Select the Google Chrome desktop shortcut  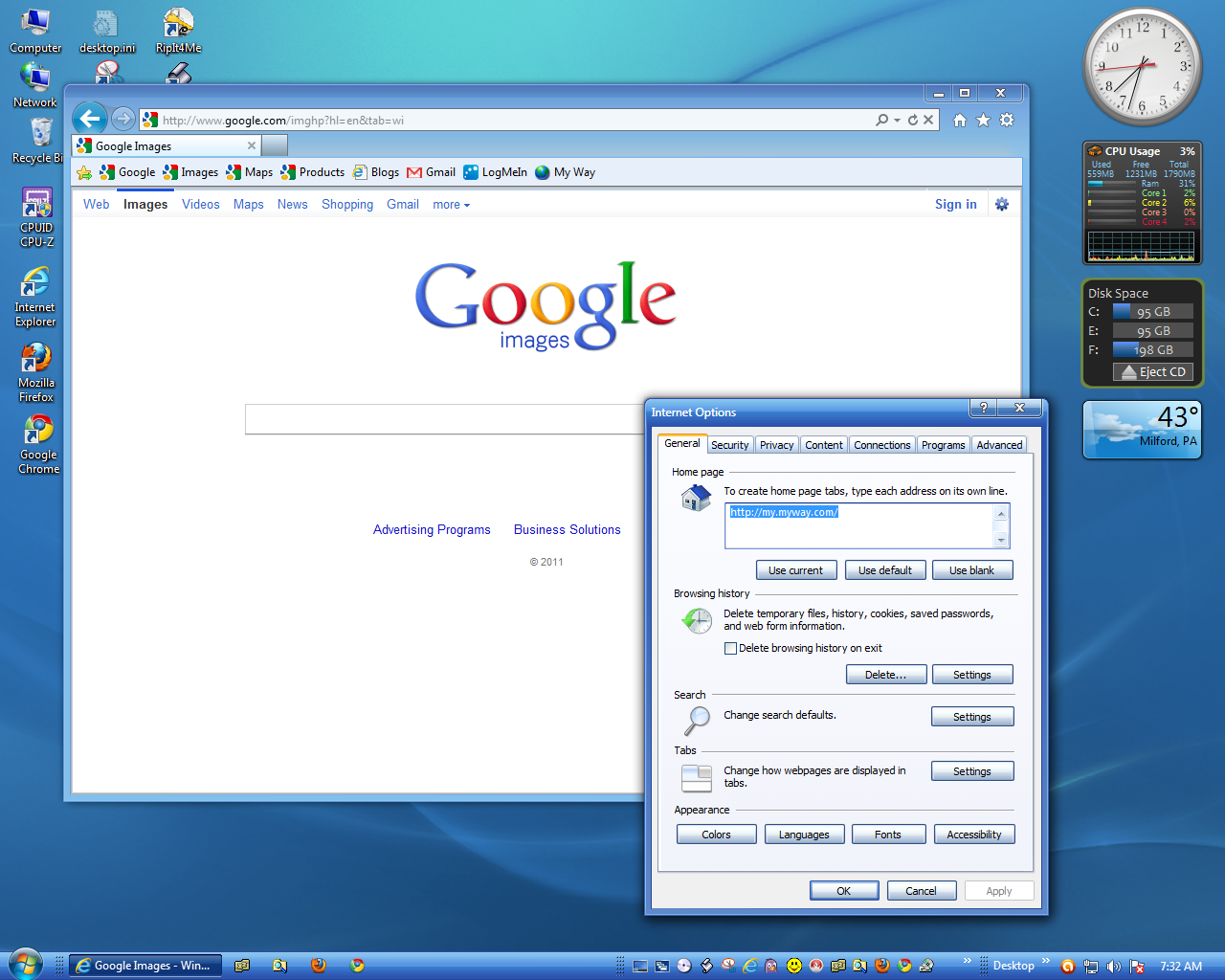point(38,445)
